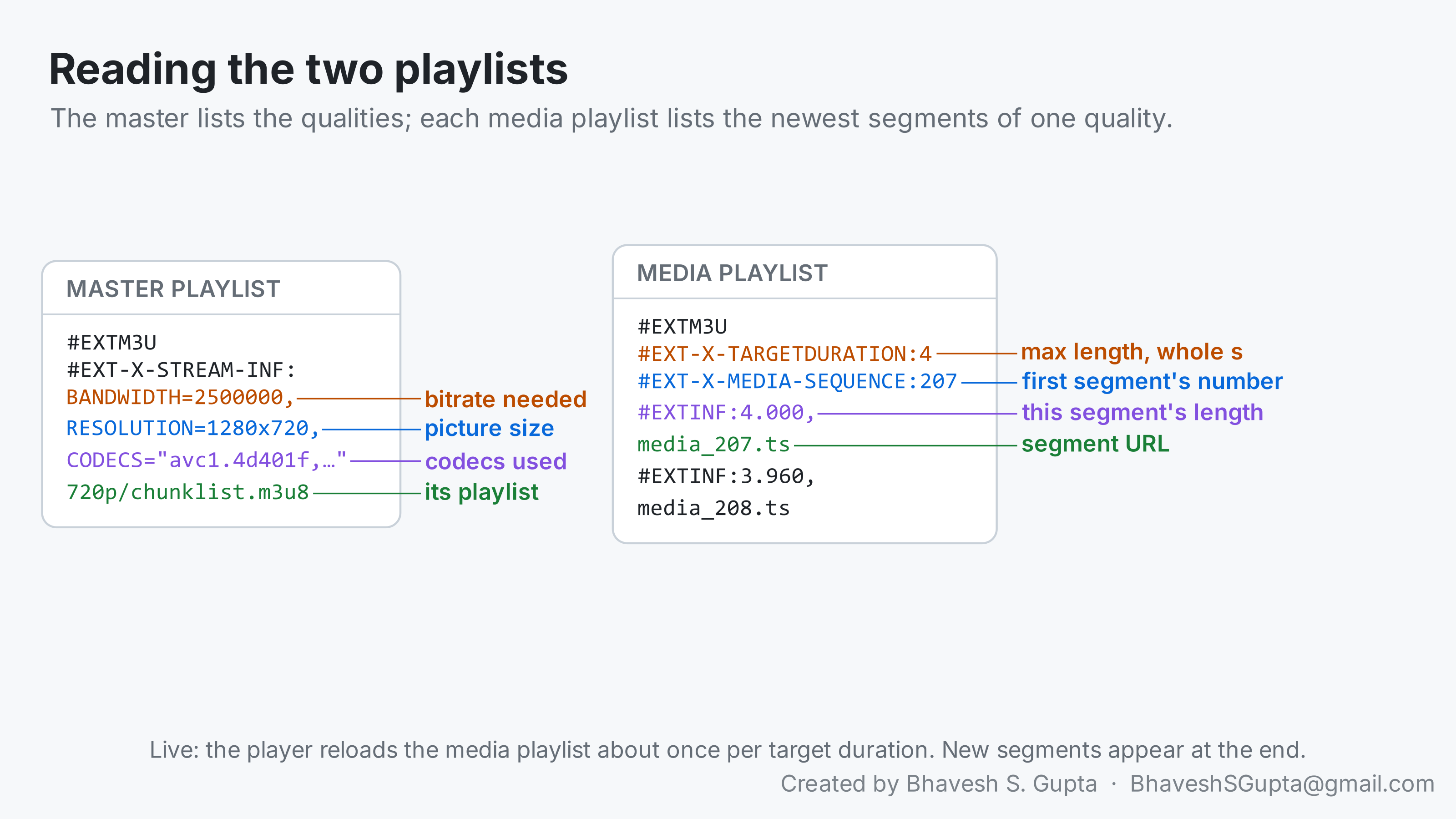Image resolution: width=1456 pixels, height=819 pixels.
Task: Select the 'media_207.ts' line
Action: (x=713, y=445)
